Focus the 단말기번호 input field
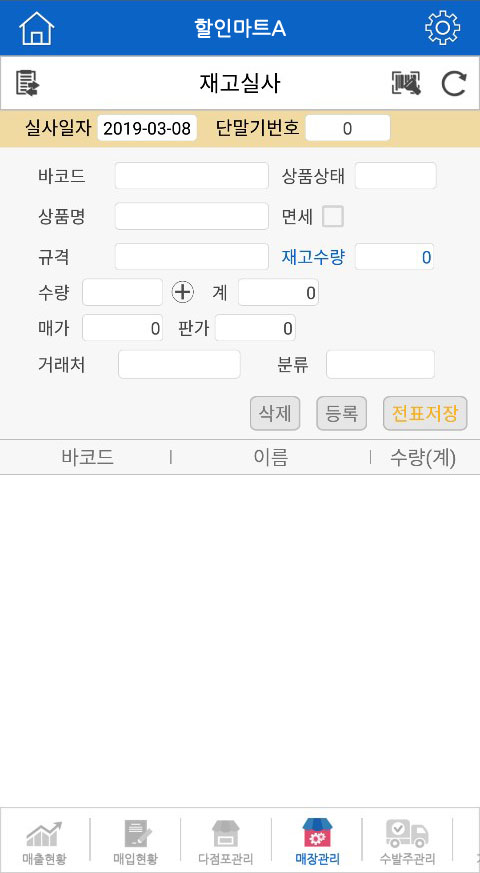Image resolution: width=480 pixels, height=873 pixels. pos(347,129)
